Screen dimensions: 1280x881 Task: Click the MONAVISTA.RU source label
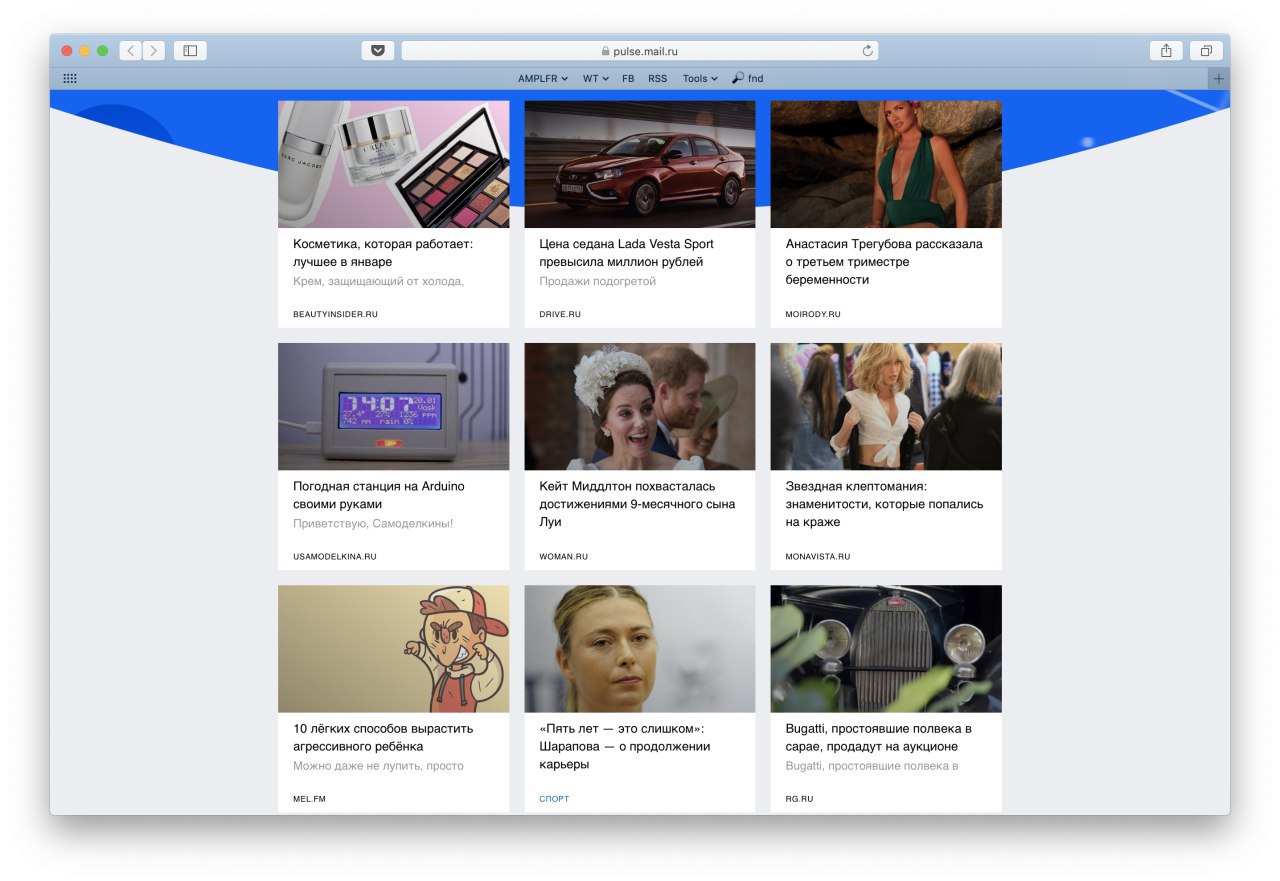point(818,556)
